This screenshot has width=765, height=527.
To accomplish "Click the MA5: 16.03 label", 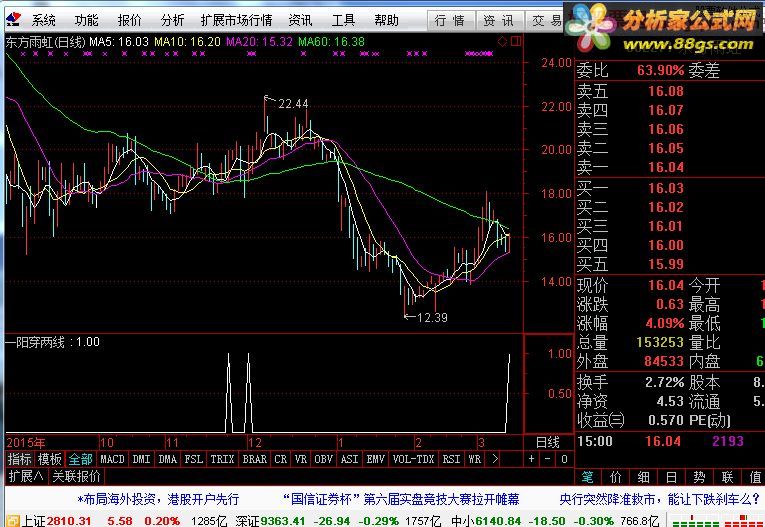I will tap(119, 42).
